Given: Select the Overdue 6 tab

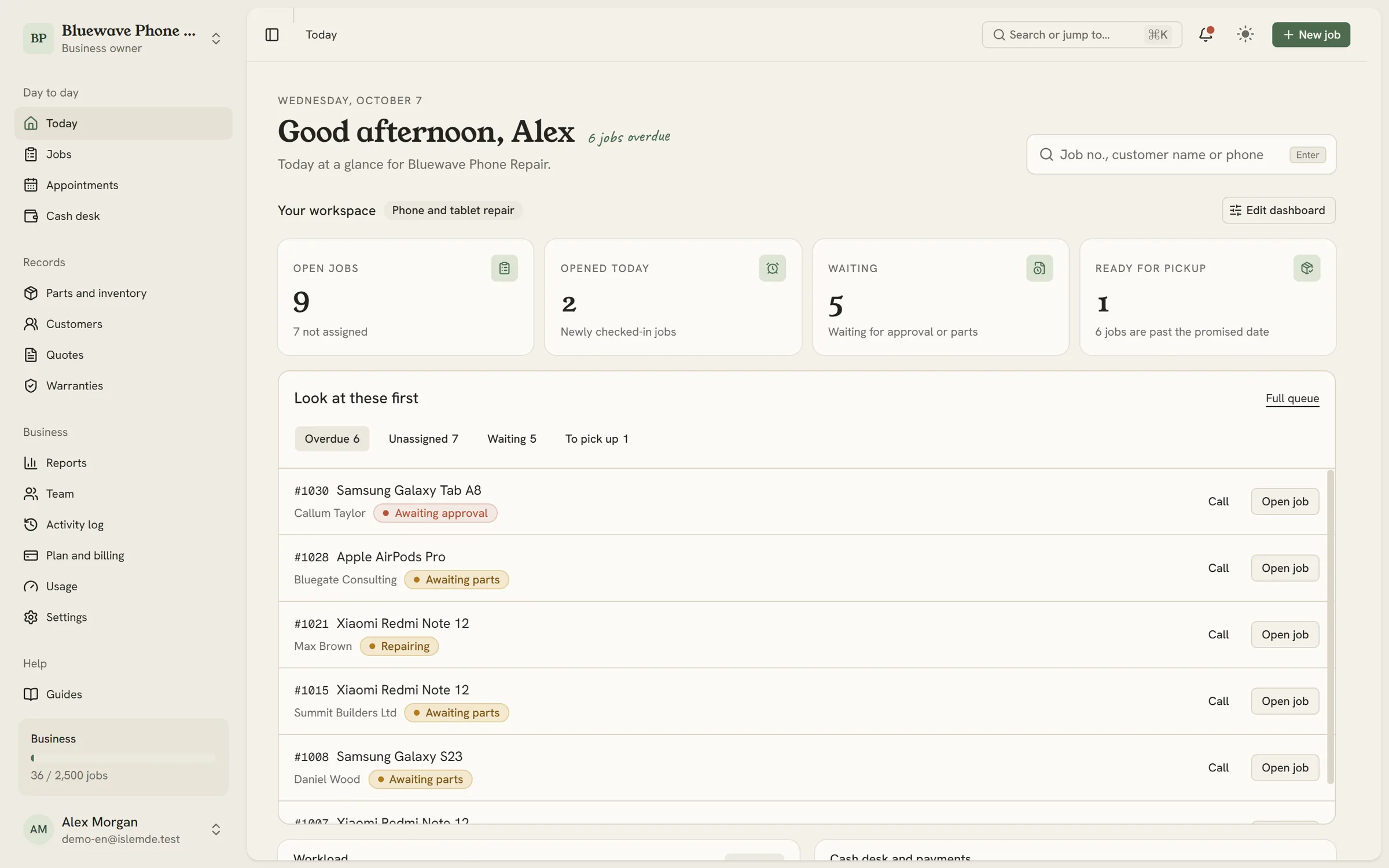Looking at the screenshot, I should click(332, 439).
